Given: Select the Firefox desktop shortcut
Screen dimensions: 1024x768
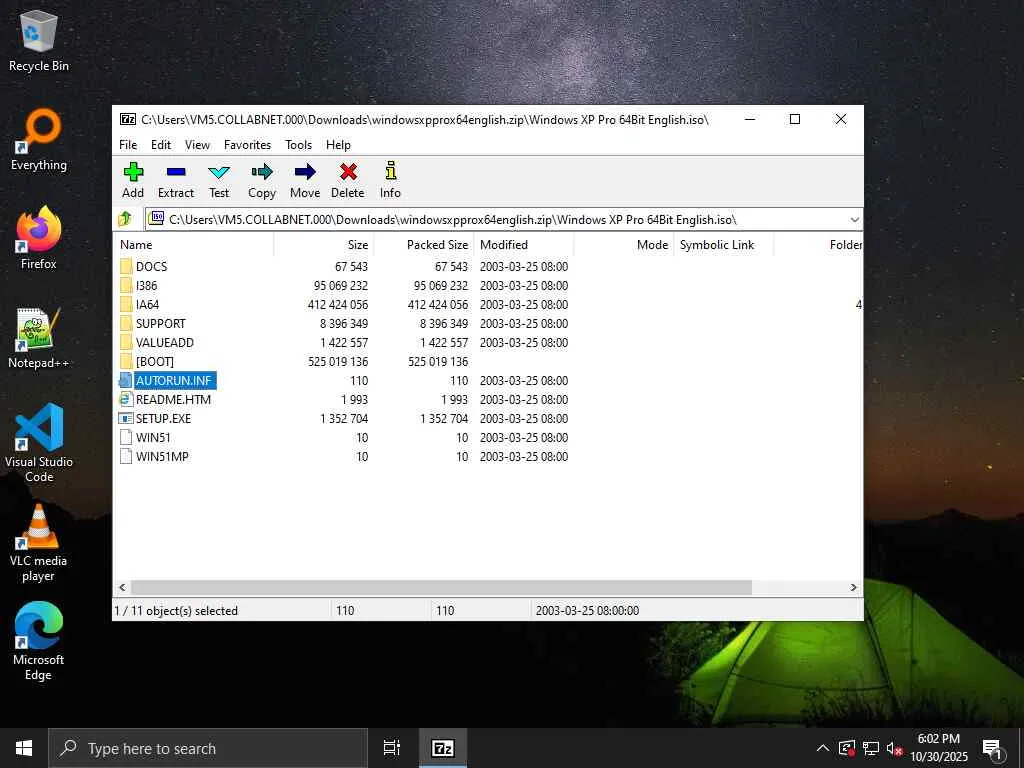Looking at the screenshot, I should [x=39, y=238].
